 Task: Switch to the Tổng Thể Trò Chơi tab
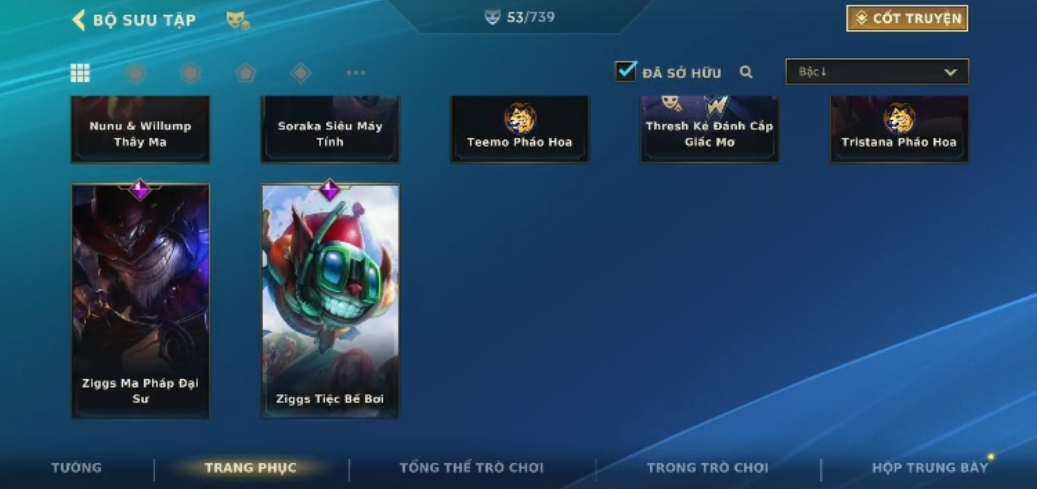tap(472, 468)
